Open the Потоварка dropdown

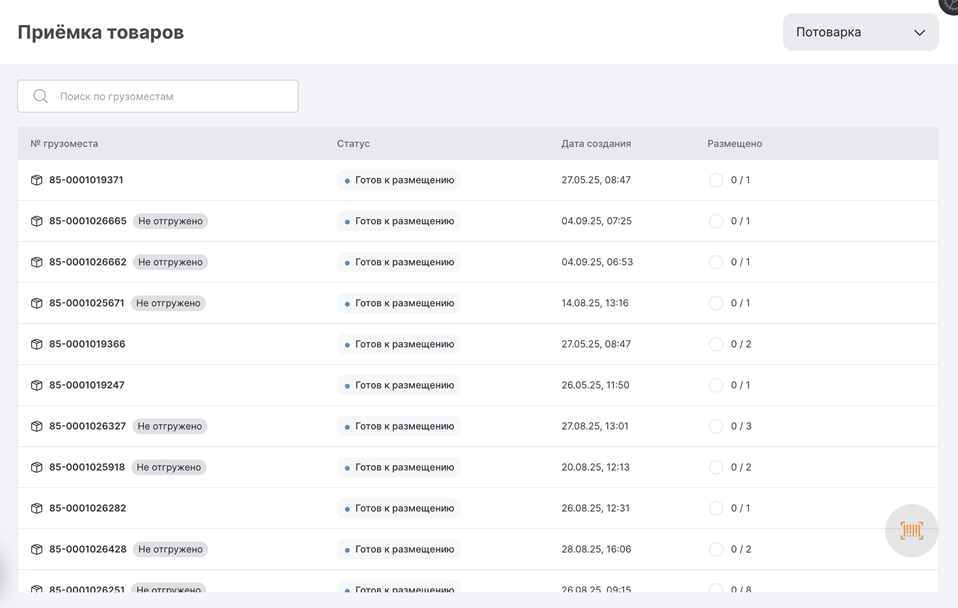pyautogui.click(x=859, y=32)
